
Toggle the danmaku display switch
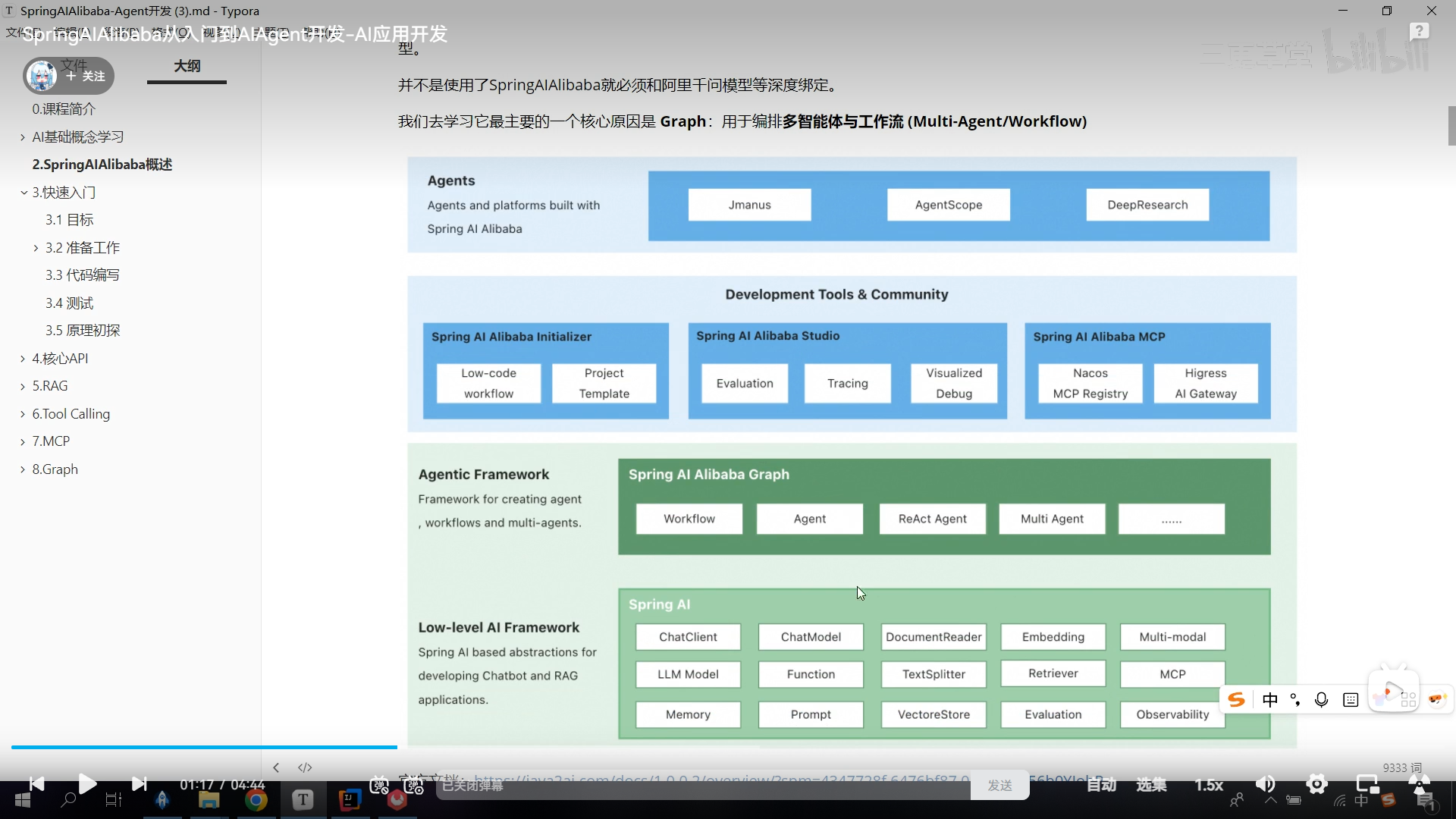(379, 786)
